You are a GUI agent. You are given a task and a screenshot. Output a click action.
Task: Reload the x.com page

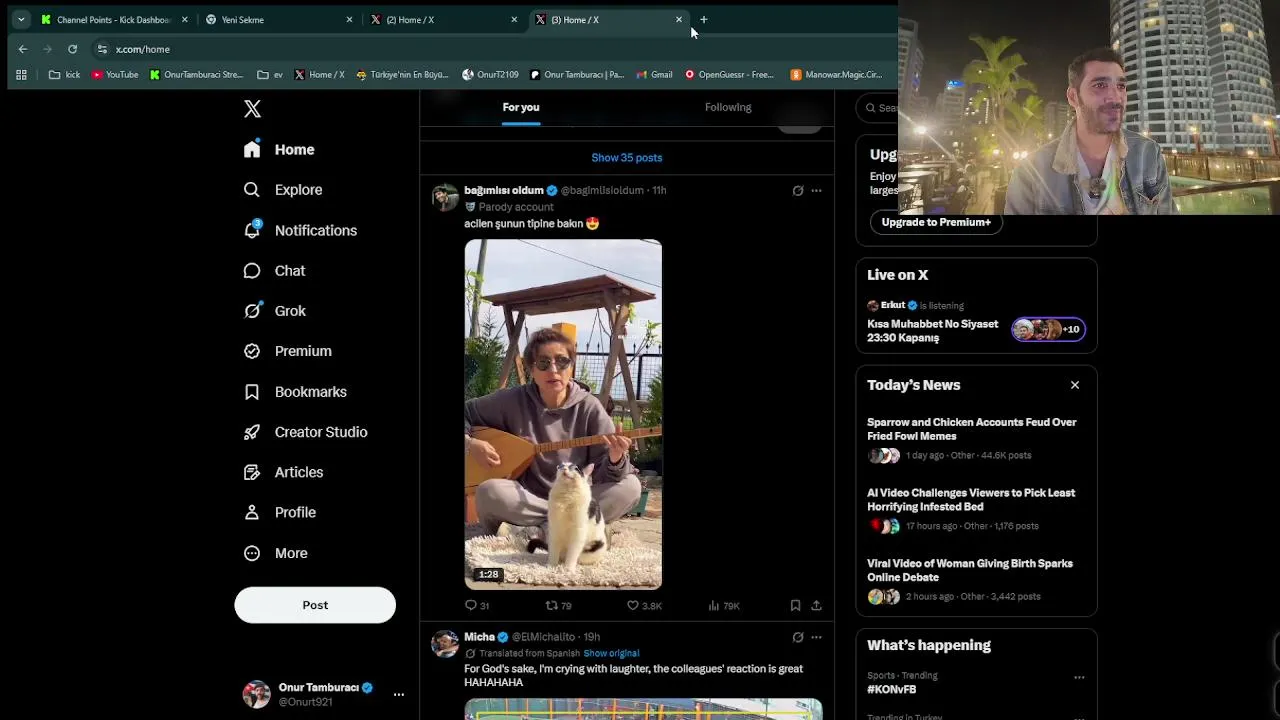pyautogui.click(x=72, y=49)
